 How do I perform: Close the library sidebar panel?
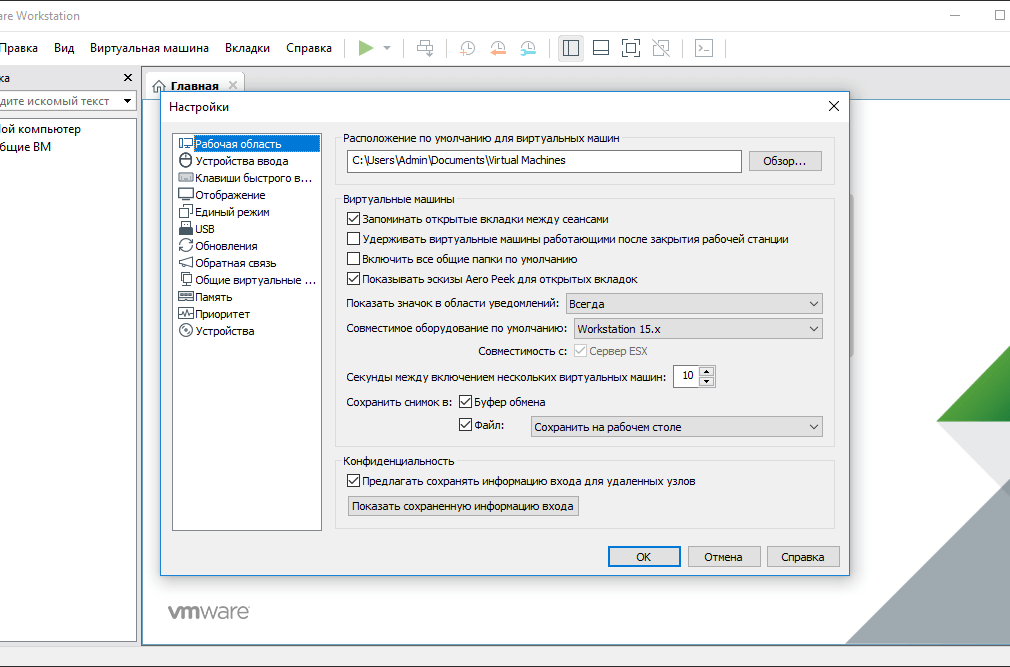point(128,78)
